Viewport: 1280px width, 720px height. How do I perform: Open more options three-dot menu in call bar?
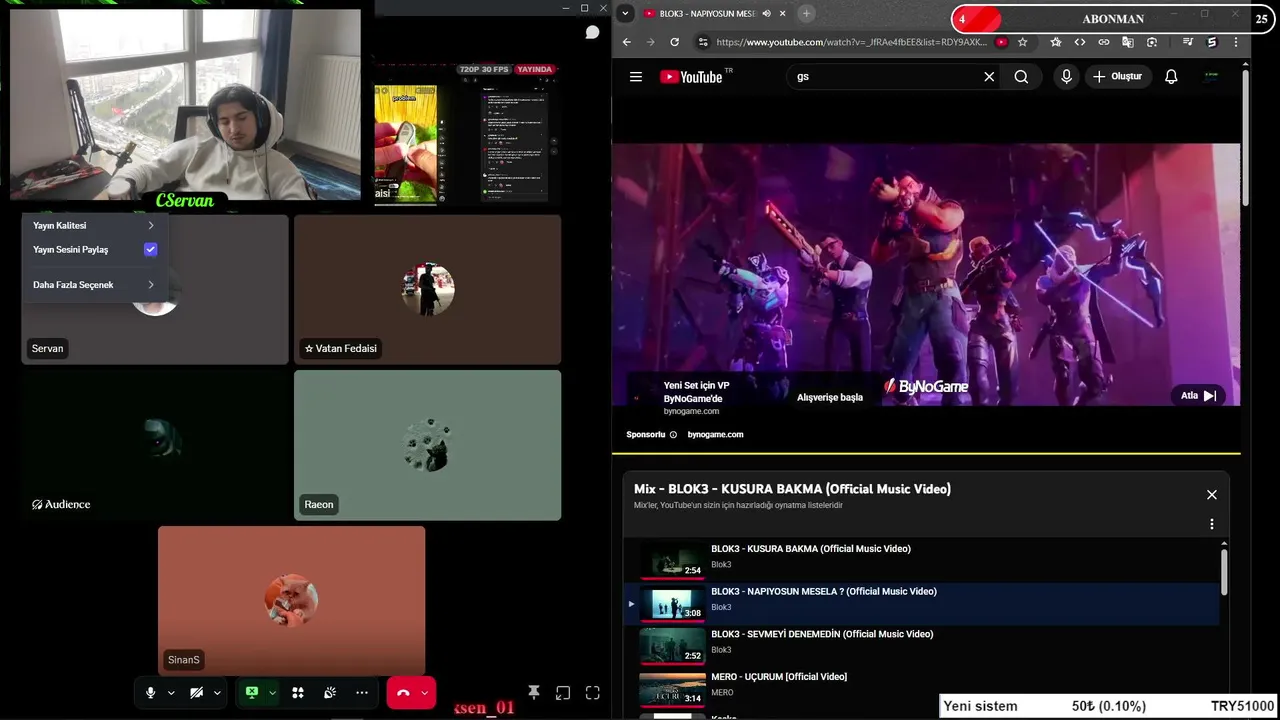click(x=362, y=692)
